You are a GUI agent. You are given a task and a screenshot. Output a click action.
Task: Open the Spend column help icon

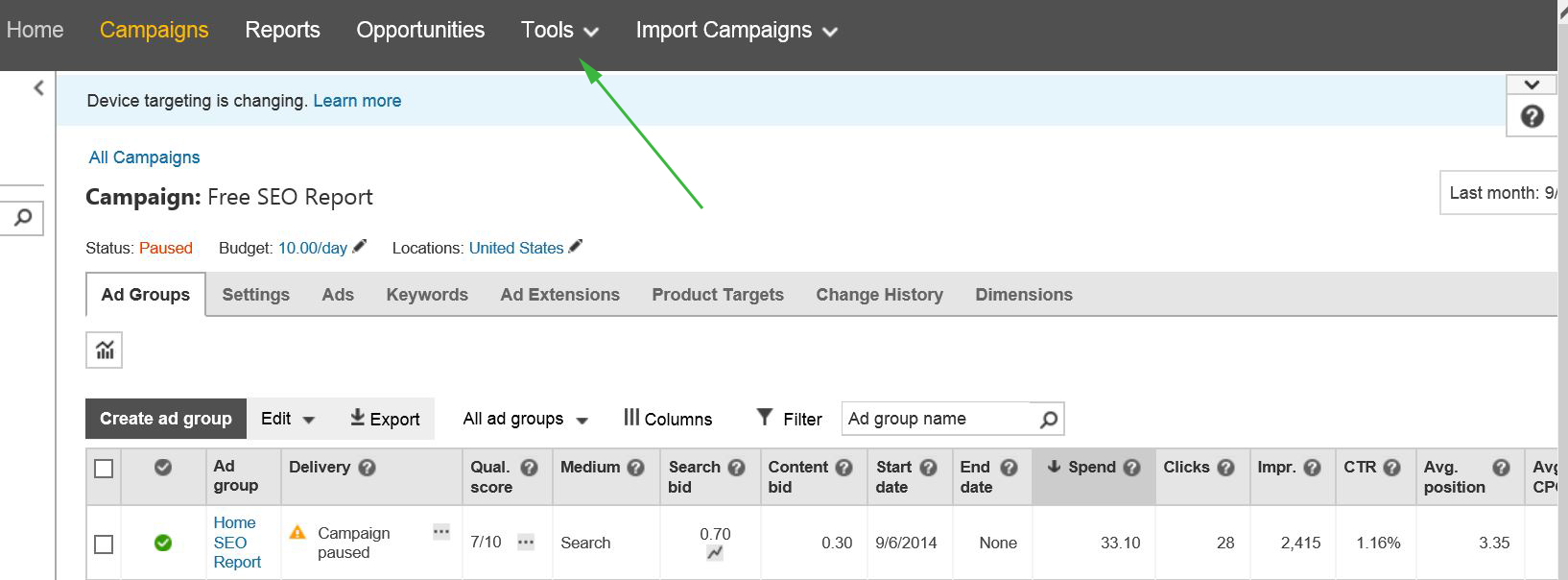point(1131,468)
